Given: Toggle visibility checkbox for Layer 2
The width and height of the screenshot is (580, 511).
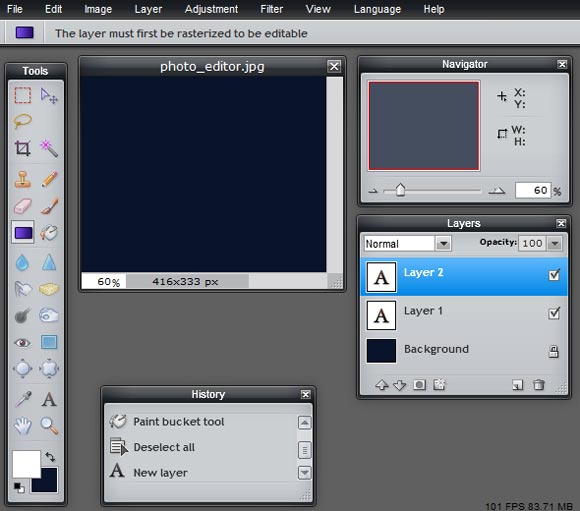Looking at the screenshot, I should click(x=554, y=275).
